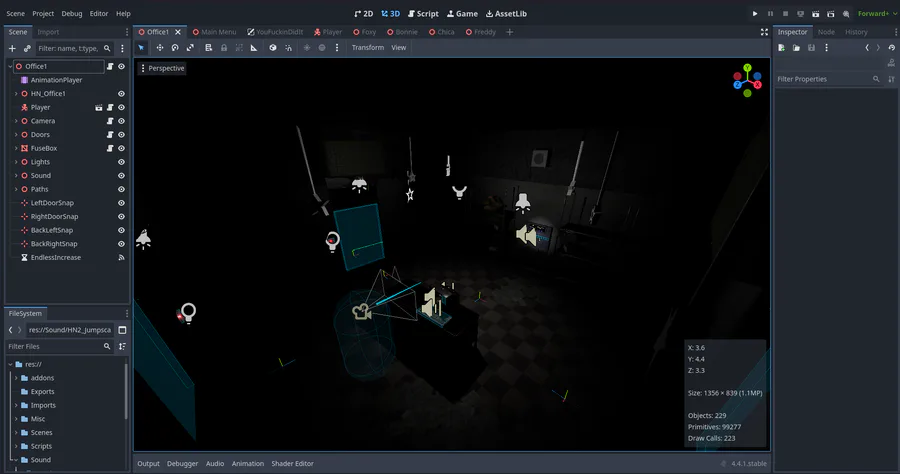Screen dimensions: 900x474
Task: Open script attached to Office1 node
Action: (110, 67)
